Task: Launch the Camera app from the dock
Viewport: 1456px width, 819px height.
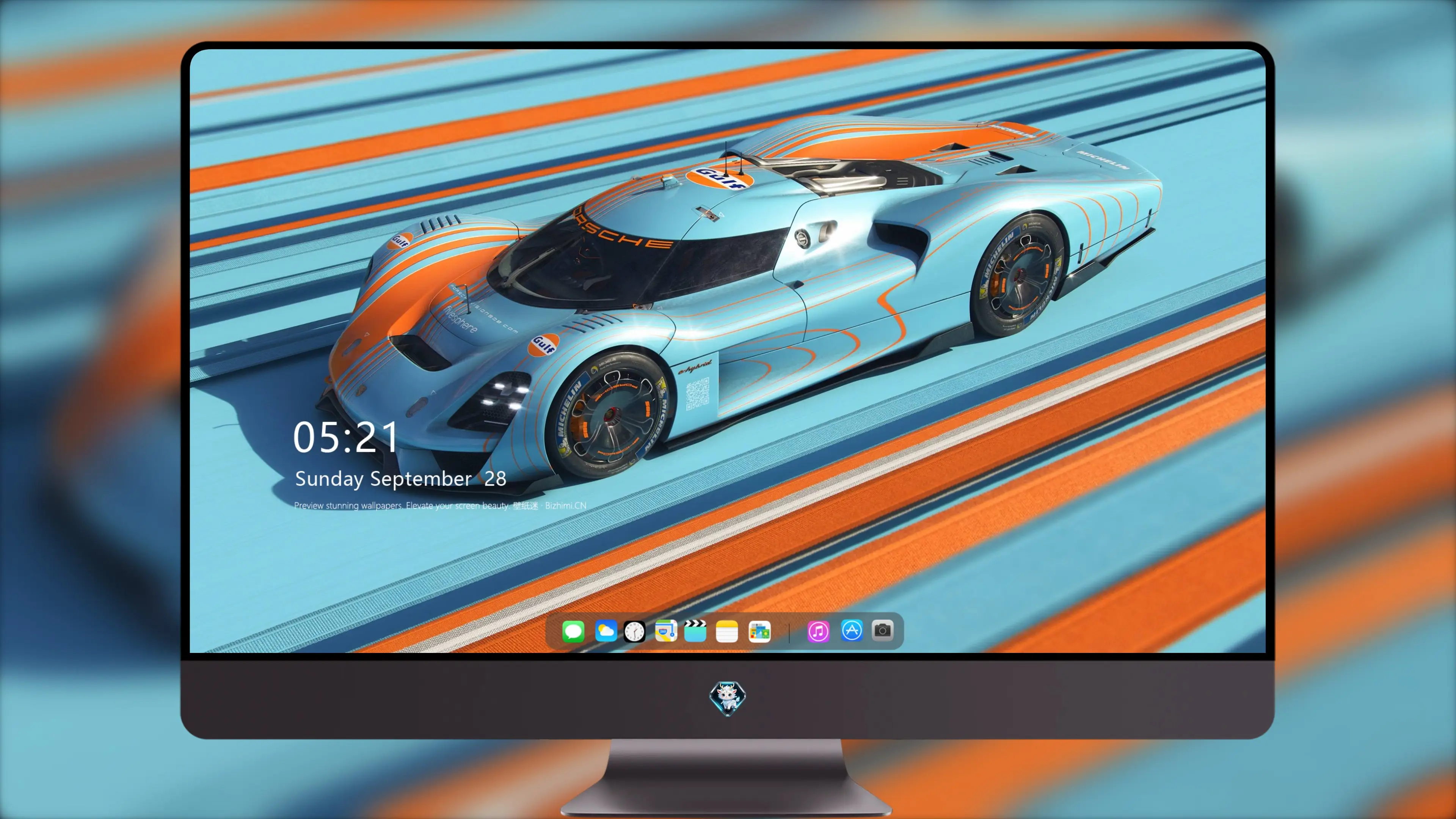Action: pyautogui.click(x=882, y=630)
